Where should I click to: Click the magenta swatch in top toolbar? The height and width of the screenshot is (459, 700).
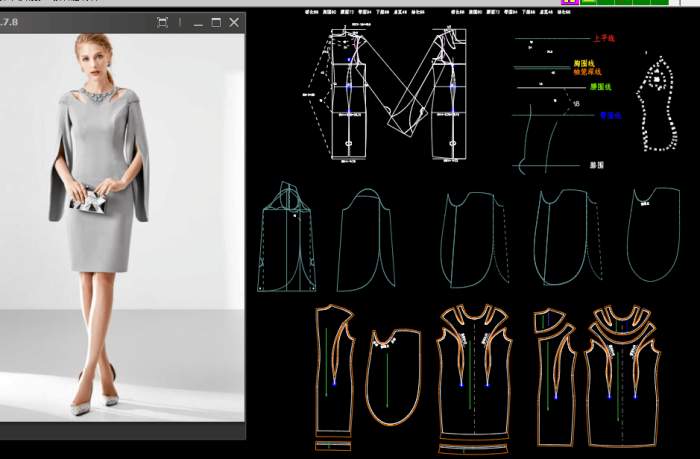(570, 3)
